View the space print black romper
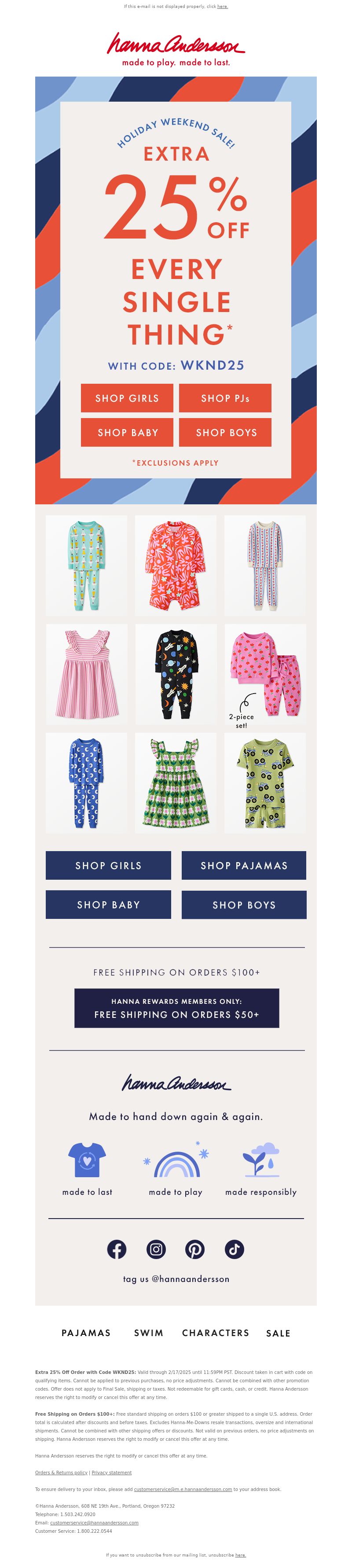Image resolution: width=352 pixels, height=1568 pixels. pos(176,674)
